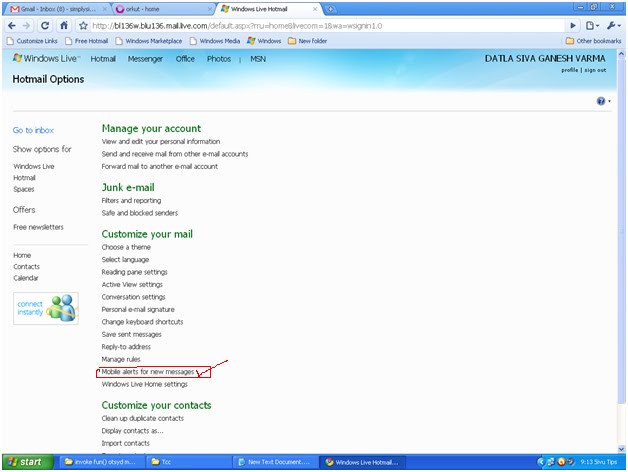The height and width of the screenshot is (472, 628).
Task: Open the Tcc folder taskbar button
Action: click(x=187, y=462)
